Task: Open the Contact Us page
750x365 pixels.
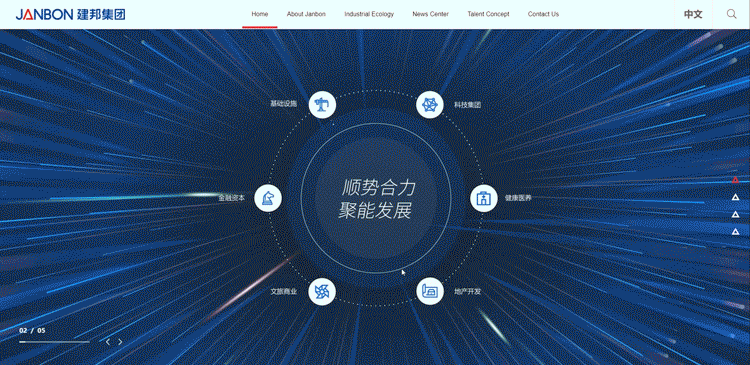Action: [543, 14]
